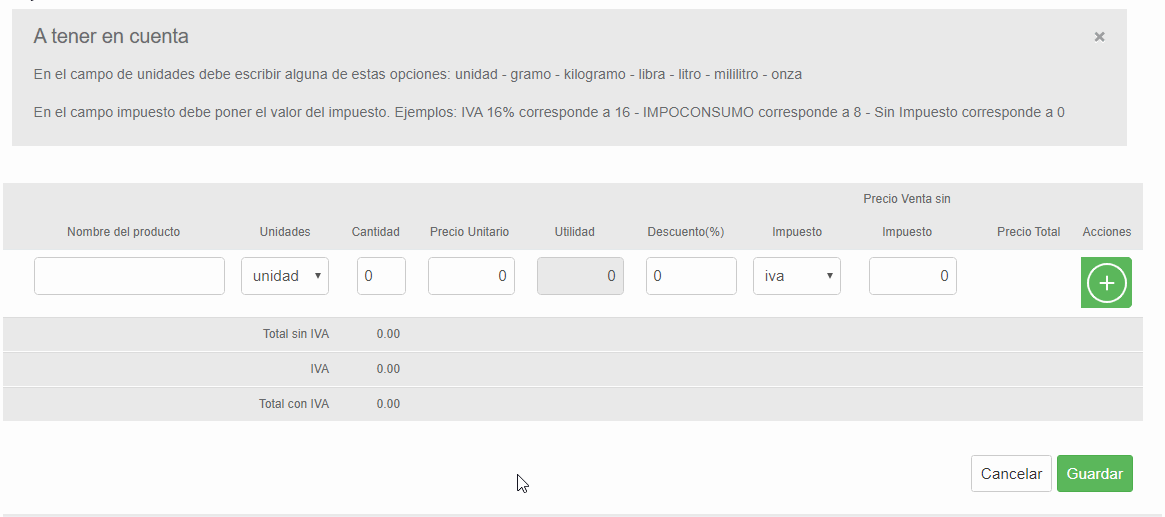Click the 0.00 value beside Total con IVA
This screenshot has width=1165, height=517.
(388, 404)
